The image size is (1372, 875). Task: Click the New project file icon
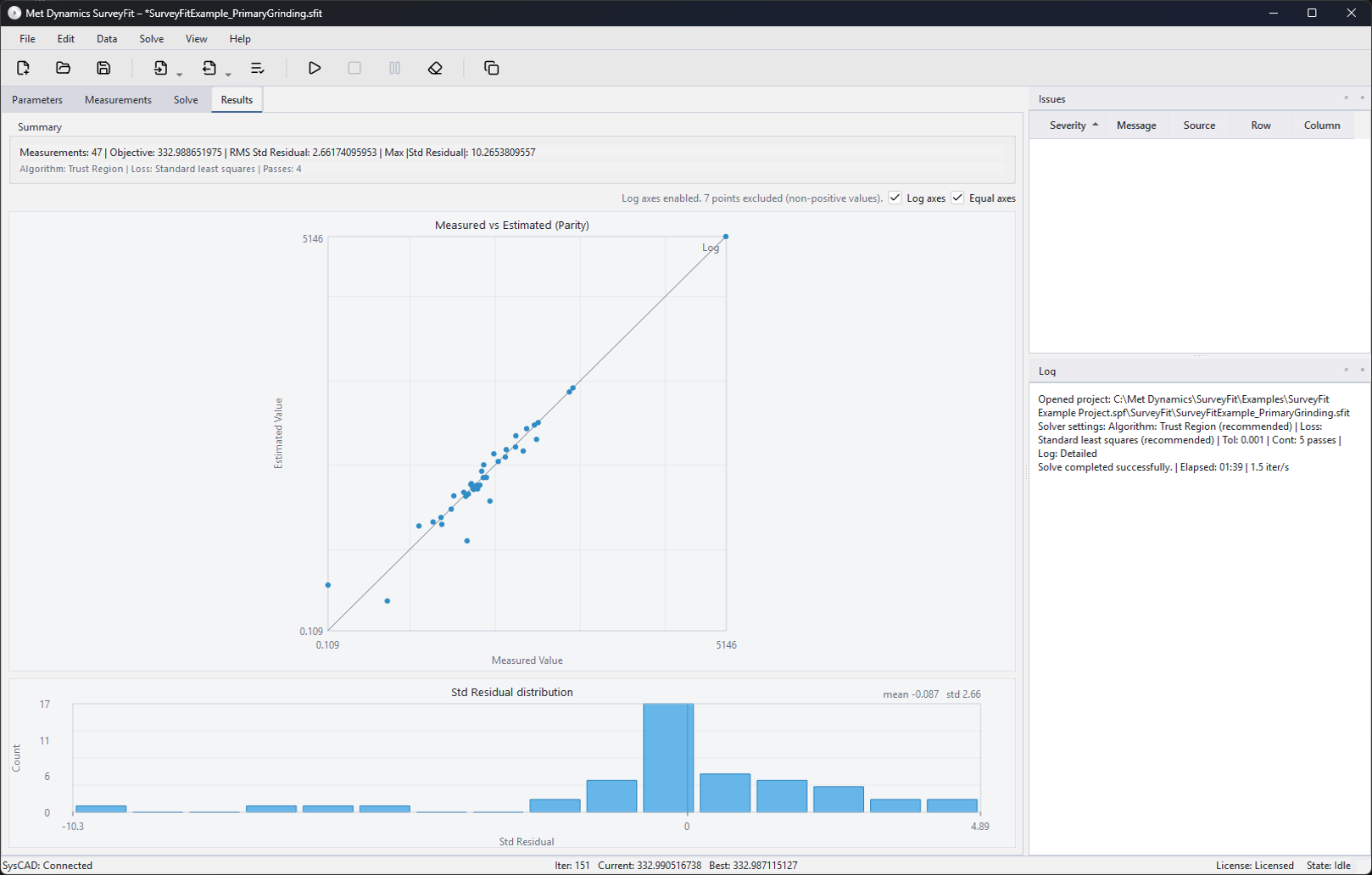click(23, 68)
